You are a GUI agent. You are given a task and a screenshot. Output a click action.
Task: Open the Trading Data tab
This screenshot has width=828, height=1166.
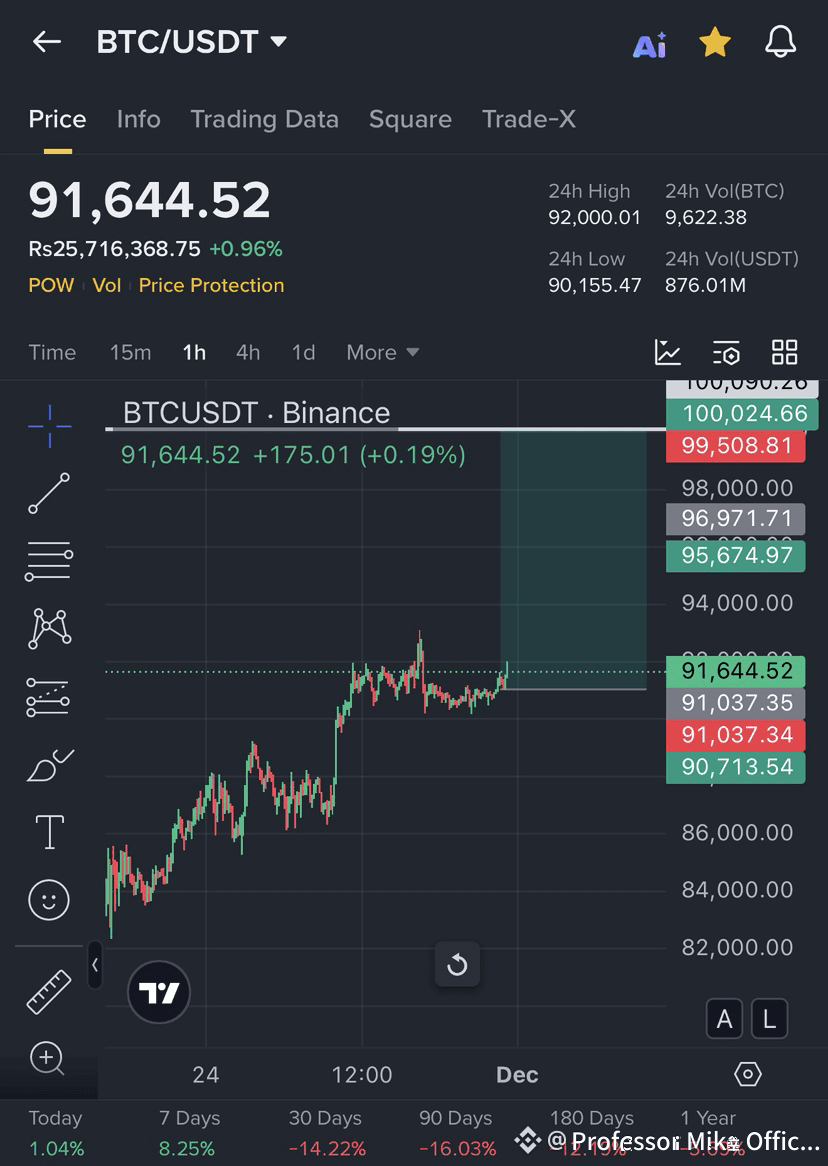point(264,119)
